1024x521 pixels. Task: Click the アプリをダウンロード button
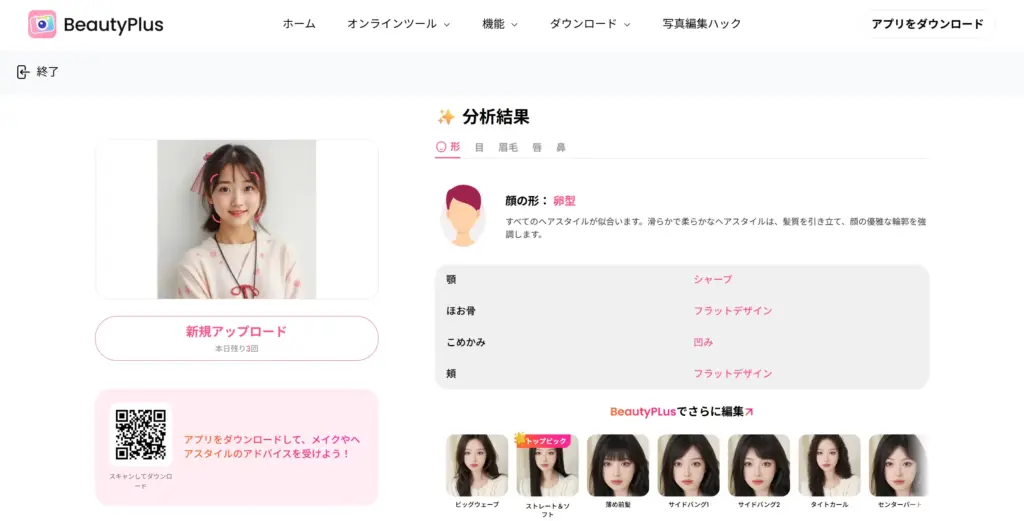click(x=927, y=24)
